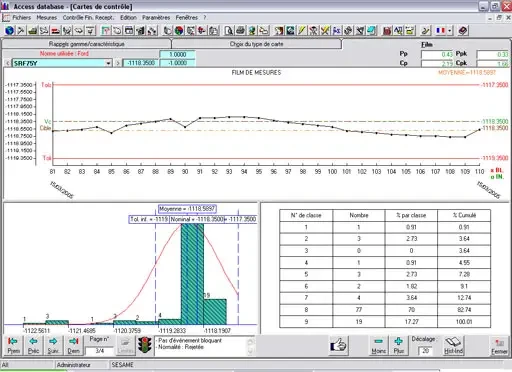
Task: Click the Fx function toolbar icon
Action: click(x=336, y=31)
